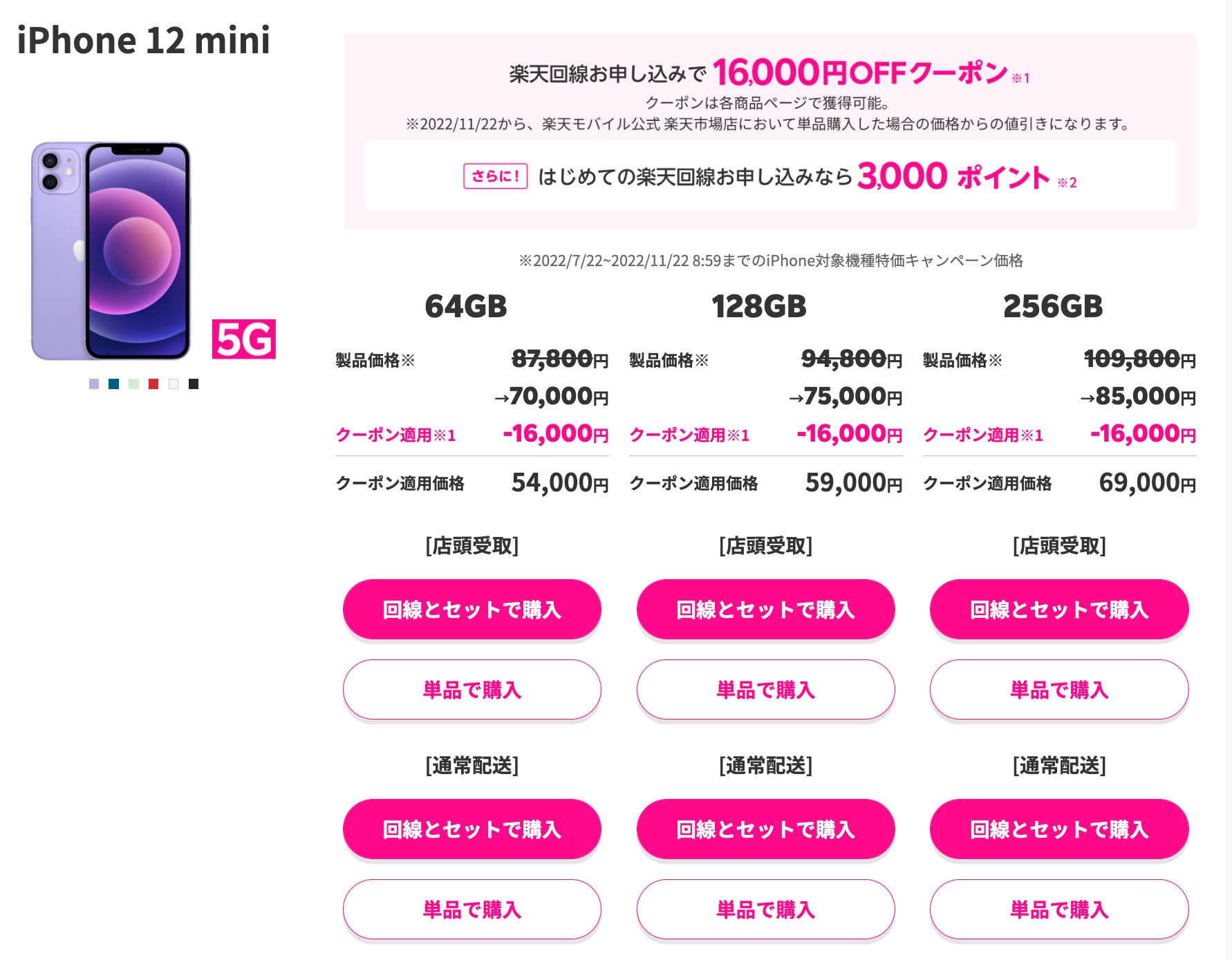Click the 3,000 point first-application banner
This screenshot has height=960, width=1232.
click(770, 176)
